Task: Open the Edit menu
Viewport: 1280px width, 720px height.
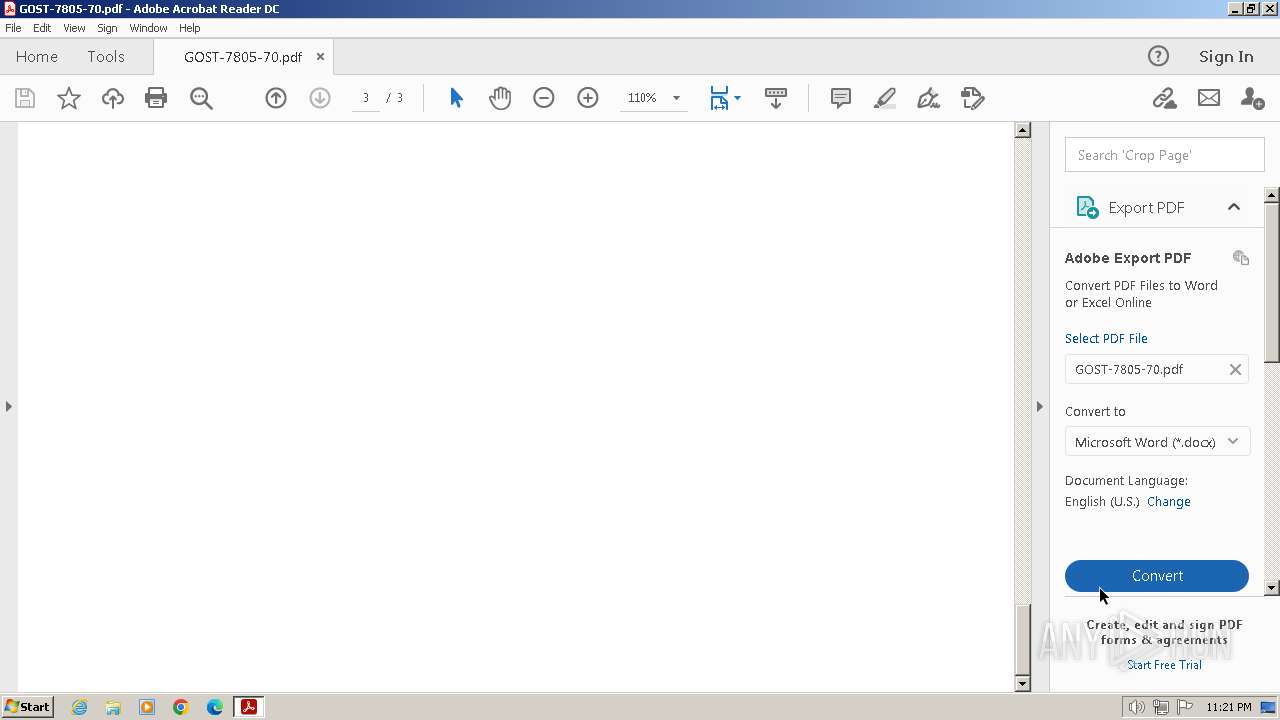Action: [42, 28]
